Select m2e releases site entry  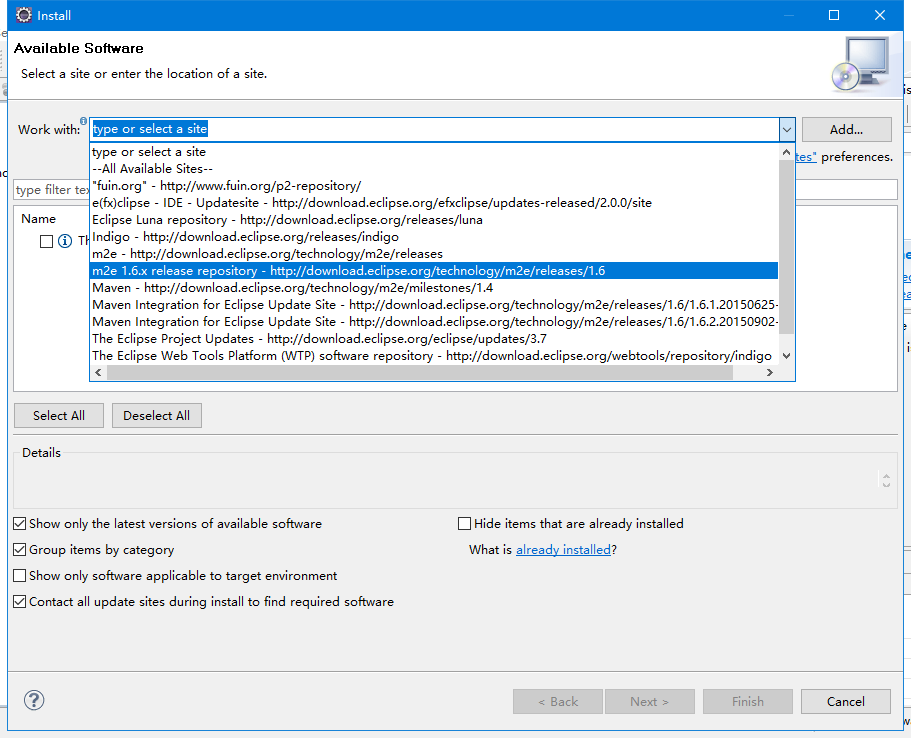434,254
